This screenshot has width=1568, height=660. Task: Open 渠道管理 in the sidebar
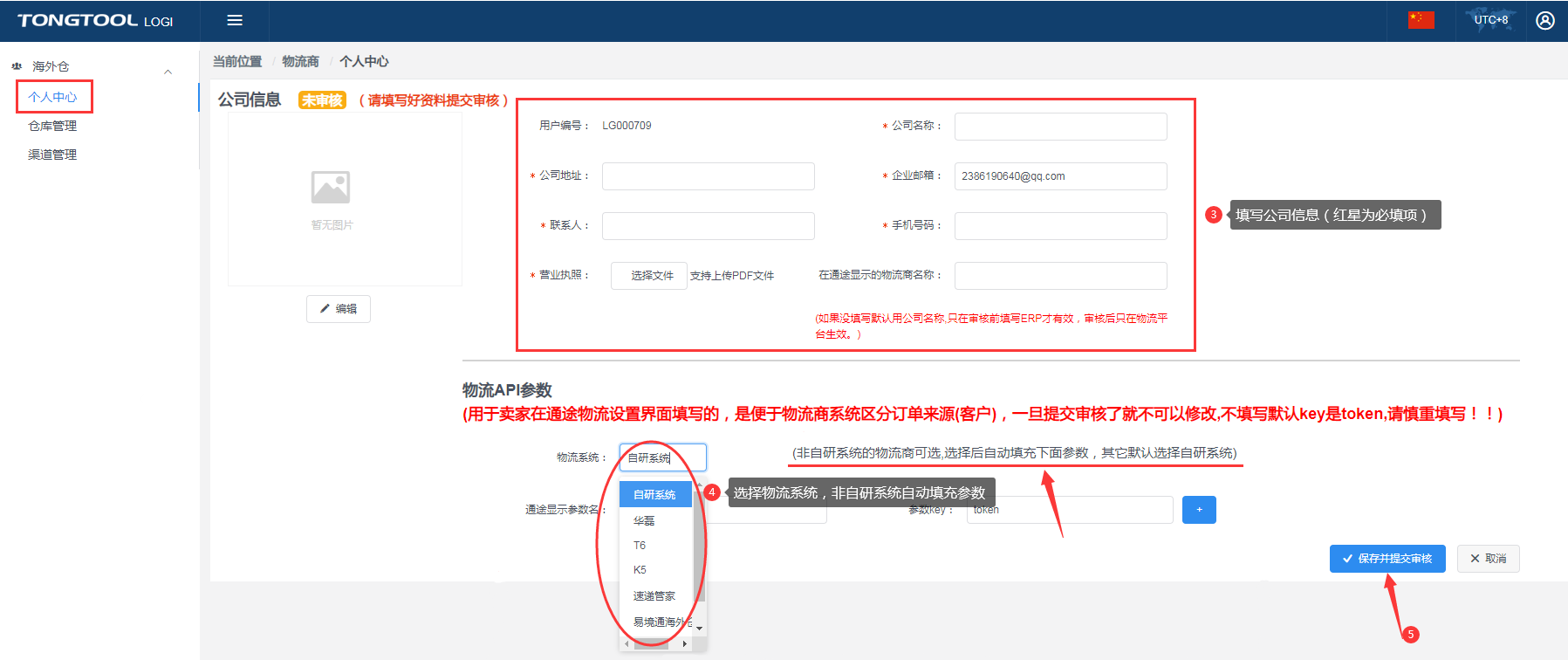[52, 155]
